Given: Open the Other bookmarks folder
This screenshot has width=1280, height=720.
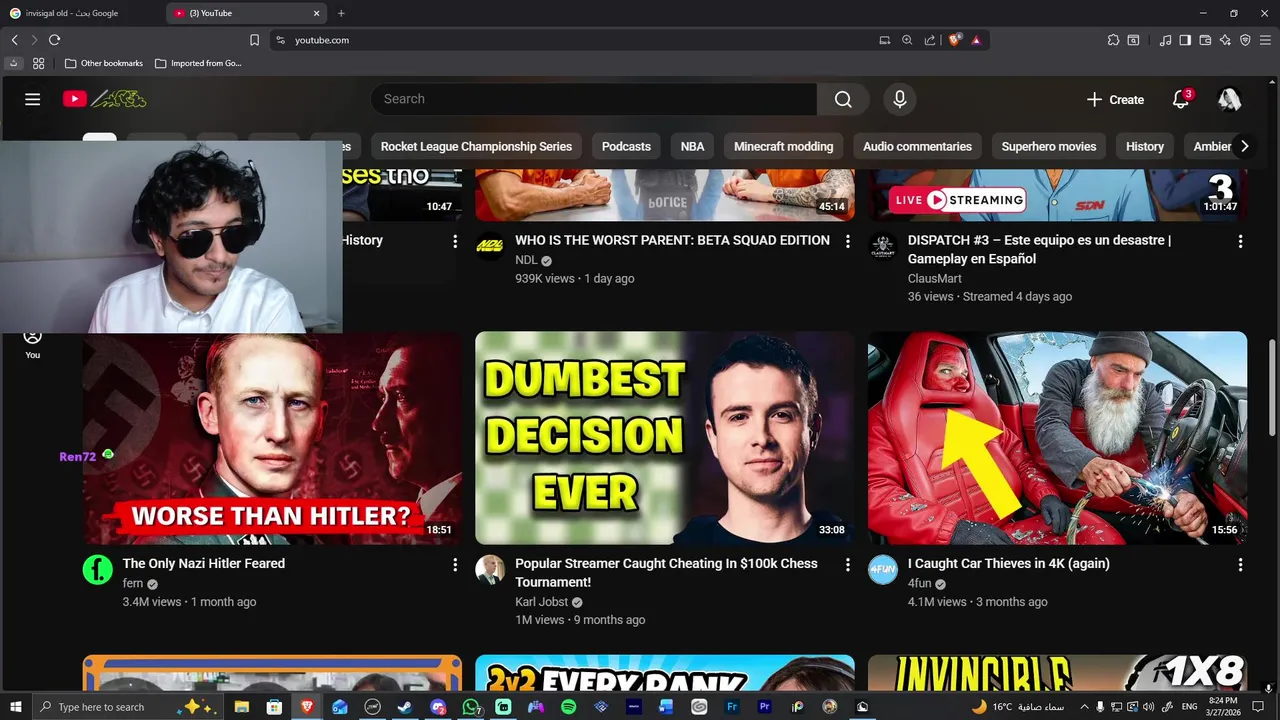Looking at the screenshot, I should [x=103, y=63].
